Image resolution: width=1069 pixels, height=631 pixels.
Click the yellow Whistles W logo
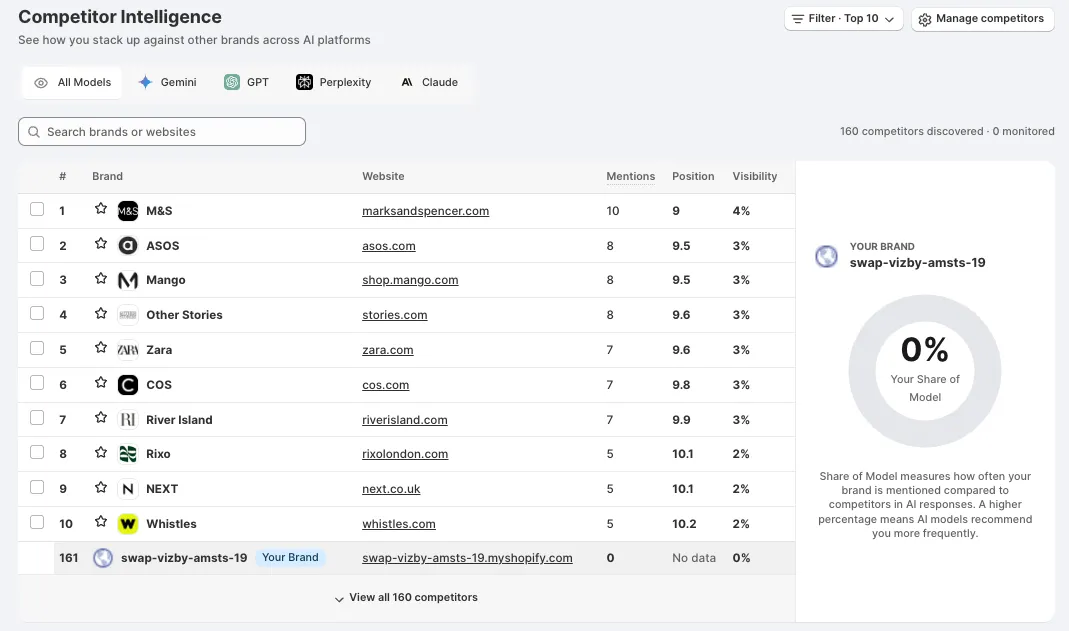pos(127,523)
